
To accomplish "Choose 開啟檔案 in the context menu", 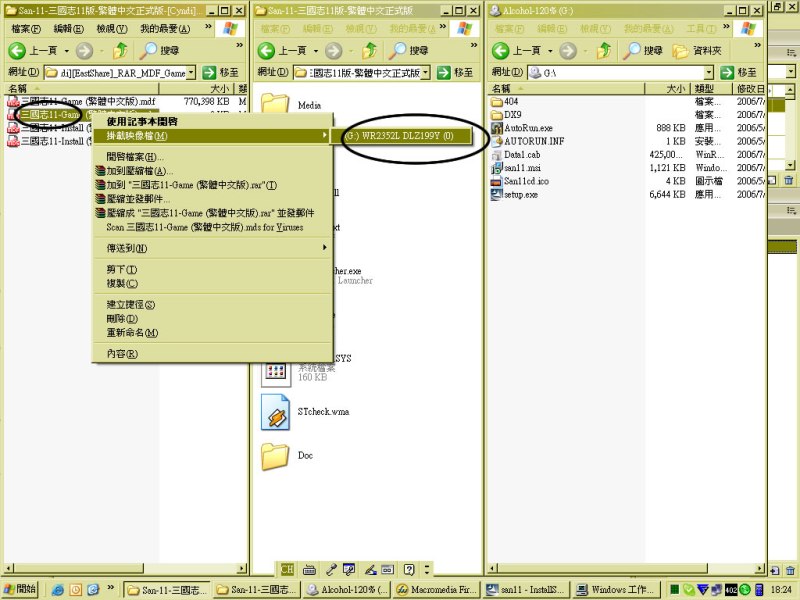I will (211, 157).
